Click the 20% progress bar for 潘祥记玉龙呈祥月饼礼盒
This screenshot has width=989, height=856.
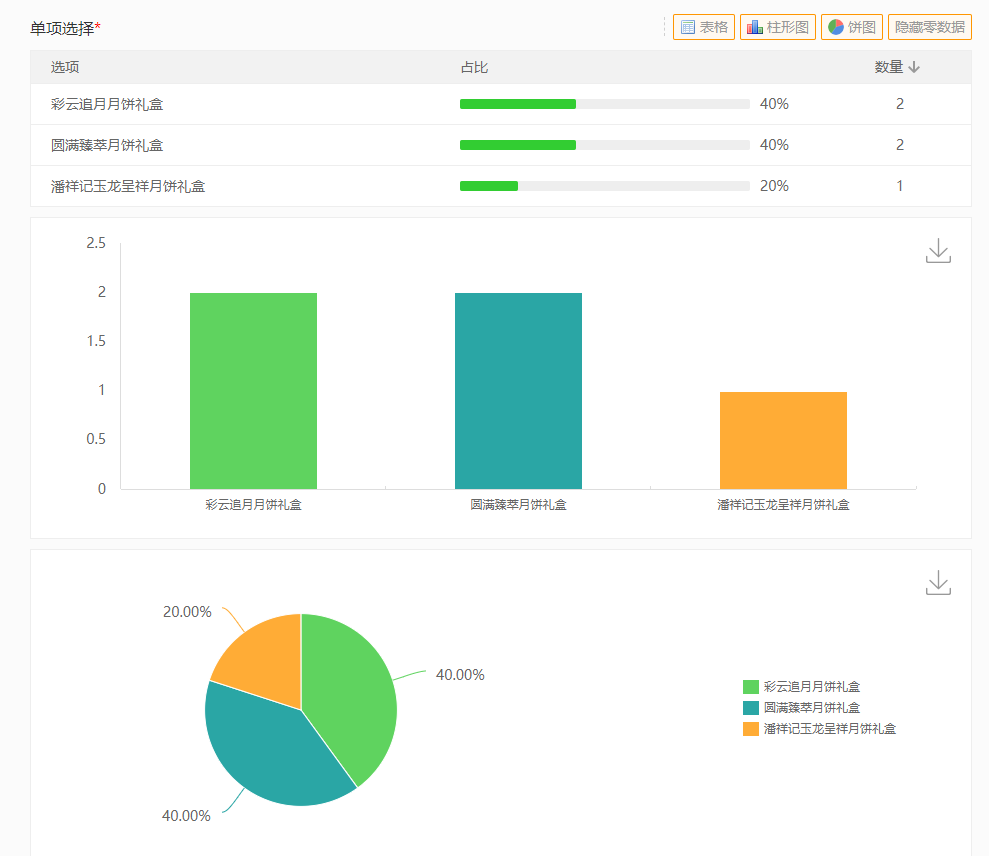(x=604, y=186)
